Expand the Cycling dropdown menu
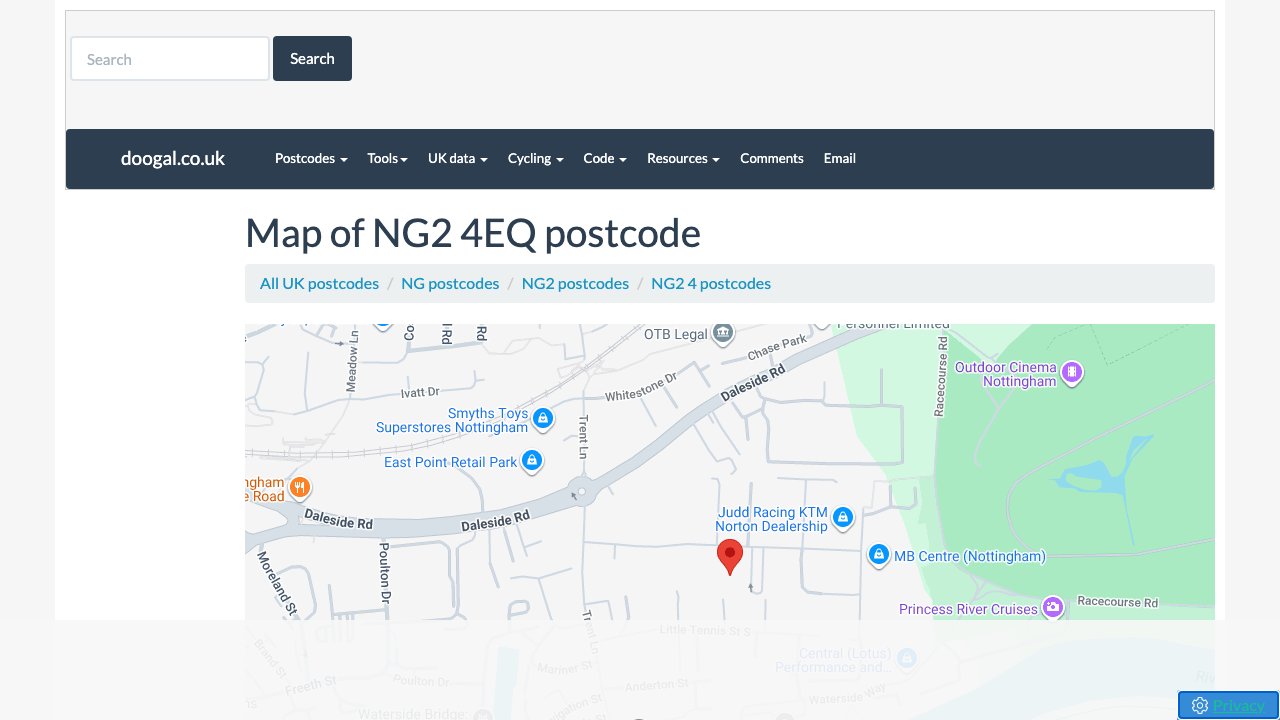Screen dimensions: 1280x720 coord(535,158)
